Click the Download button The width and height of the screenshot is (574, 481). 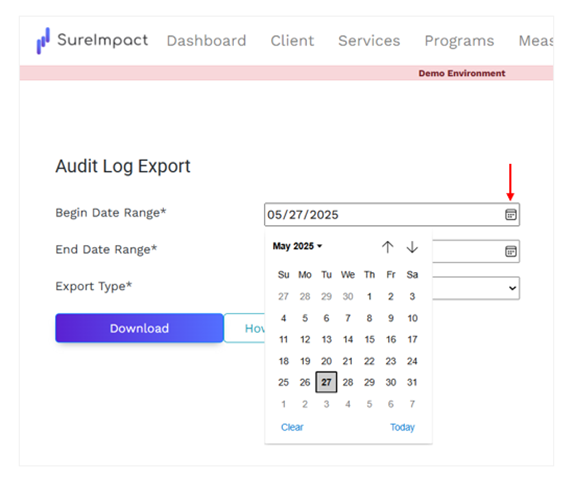click(139, 328)
